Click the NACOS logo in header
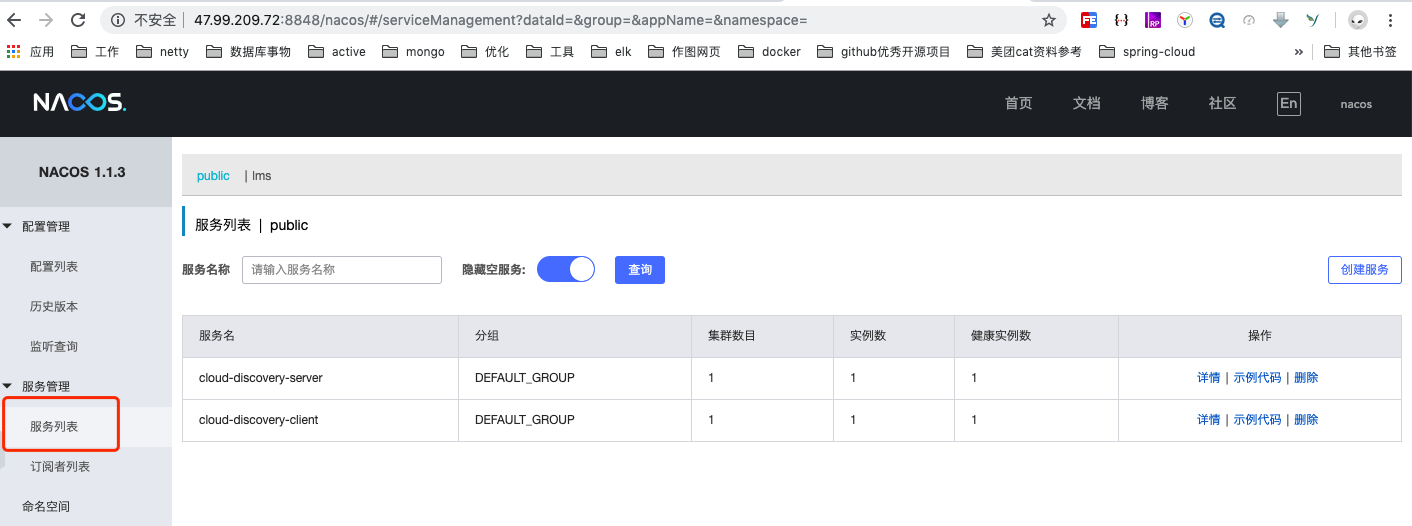 79,103
